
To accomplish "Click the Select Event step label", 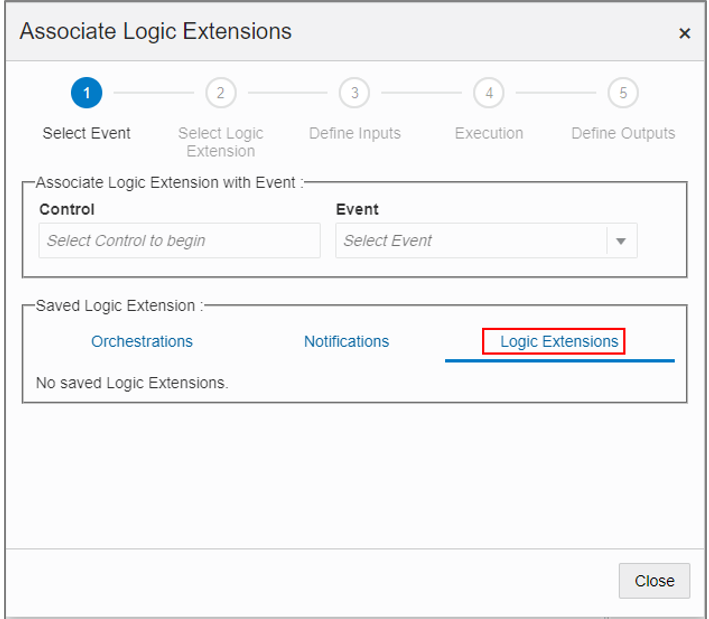I will (x=86, y=133).
